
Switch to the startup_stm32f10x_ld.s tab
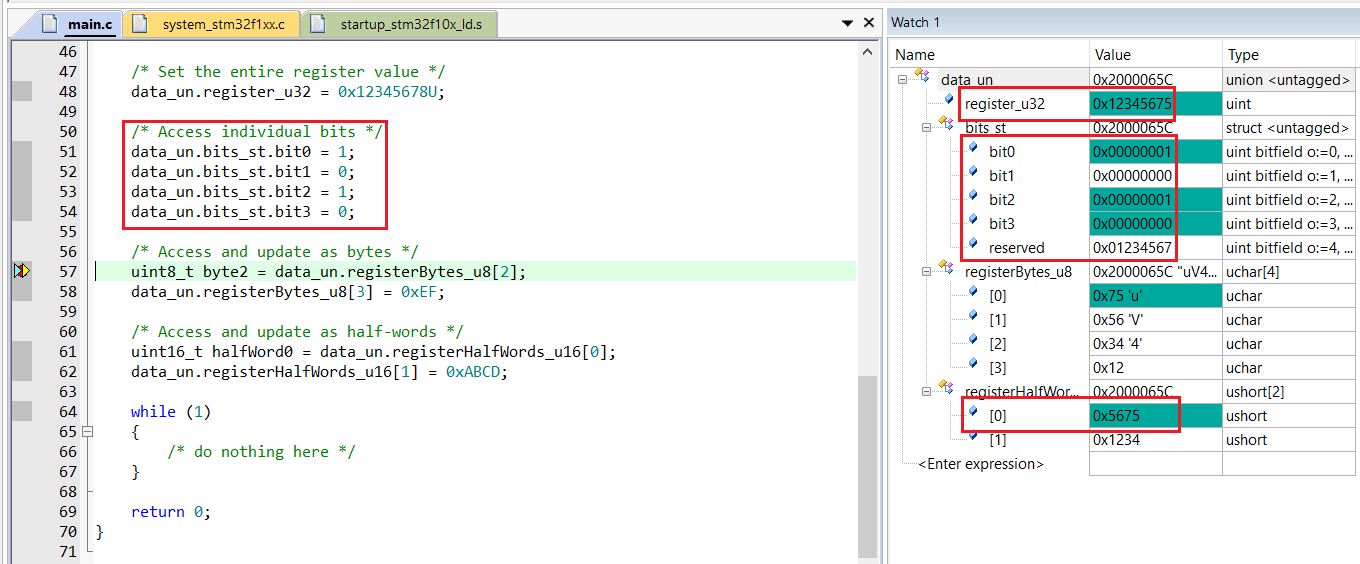(x=411, y=24)
